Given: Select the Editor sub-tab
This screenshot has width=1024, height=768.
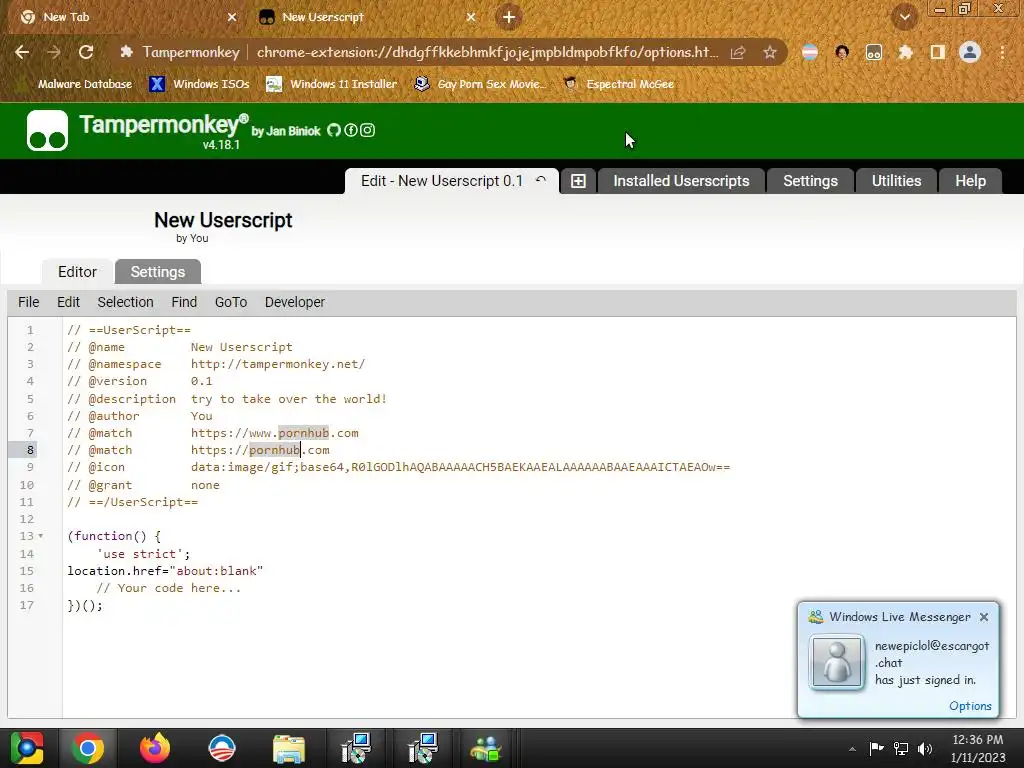Looking at the screenshot, I should click(77, 272).
